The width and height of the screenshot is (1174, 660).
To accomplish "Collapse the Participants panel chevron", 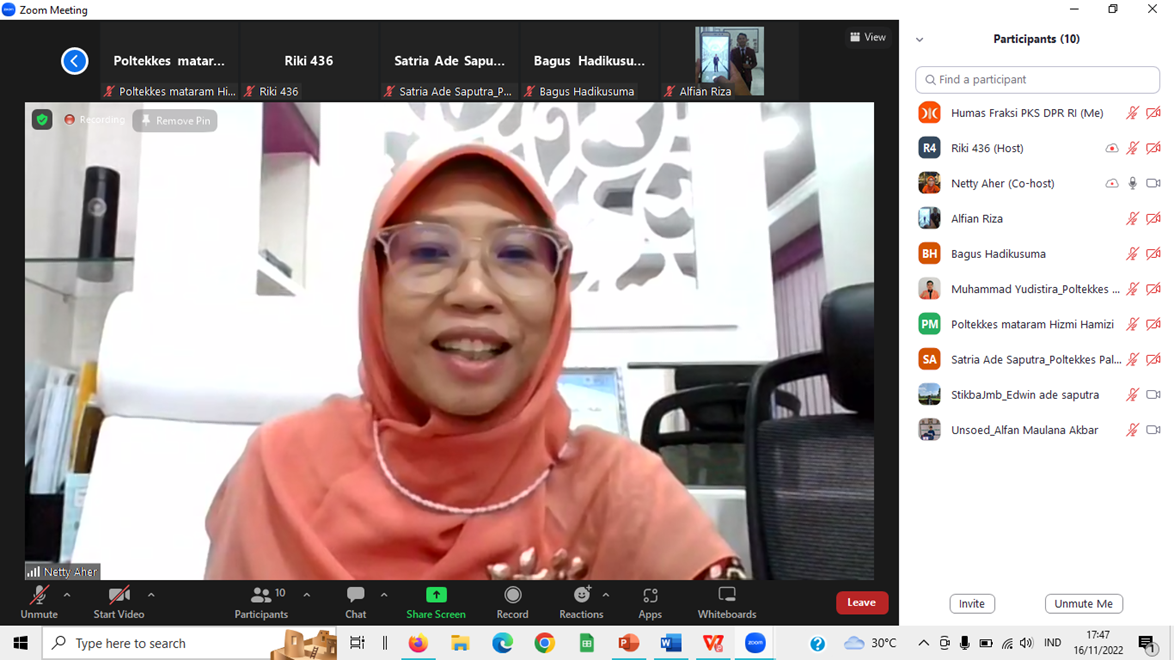I will [x=919, y=40].
